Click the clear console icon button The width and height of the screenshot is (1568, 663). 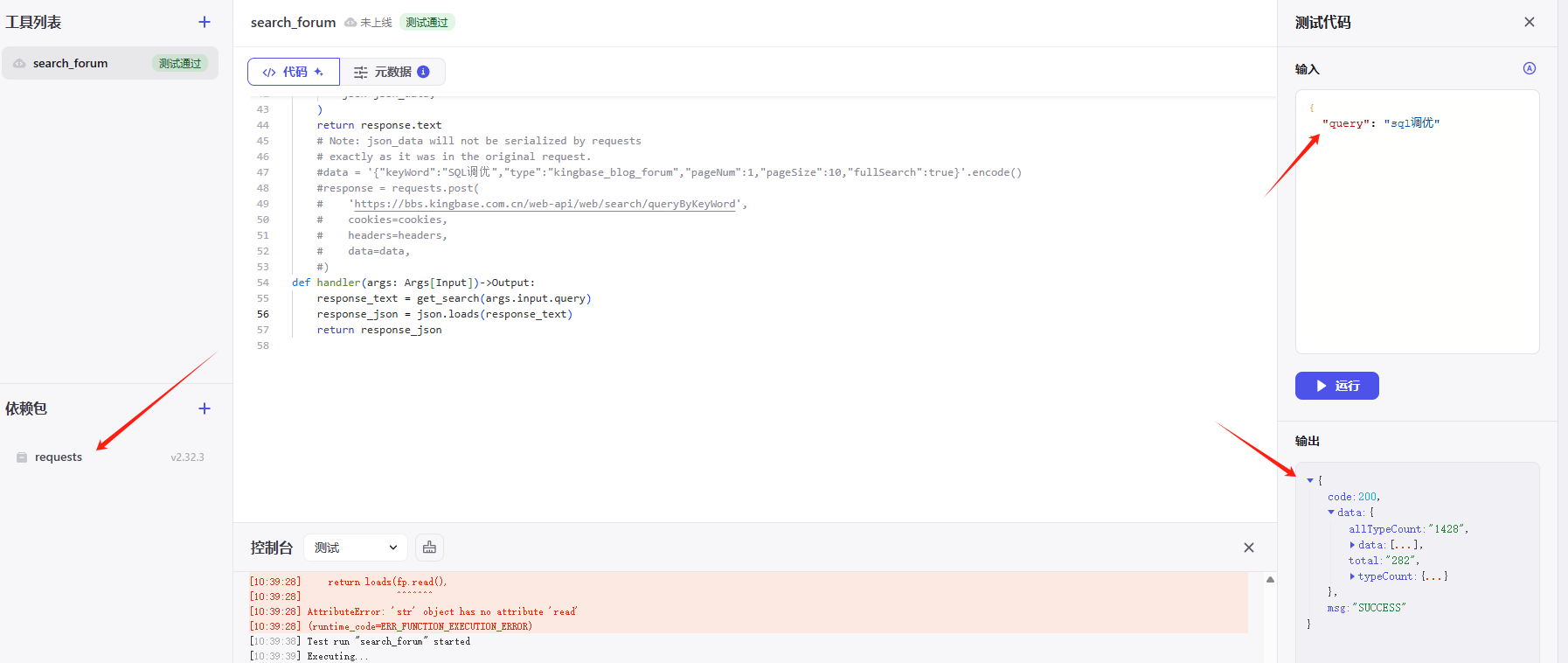point(429,548)
